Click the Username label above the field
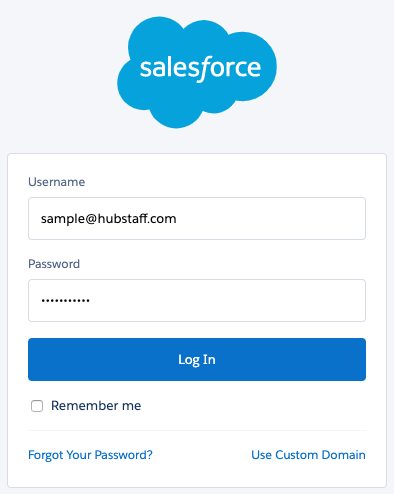394x494 pixels. (x=57, y=182)
